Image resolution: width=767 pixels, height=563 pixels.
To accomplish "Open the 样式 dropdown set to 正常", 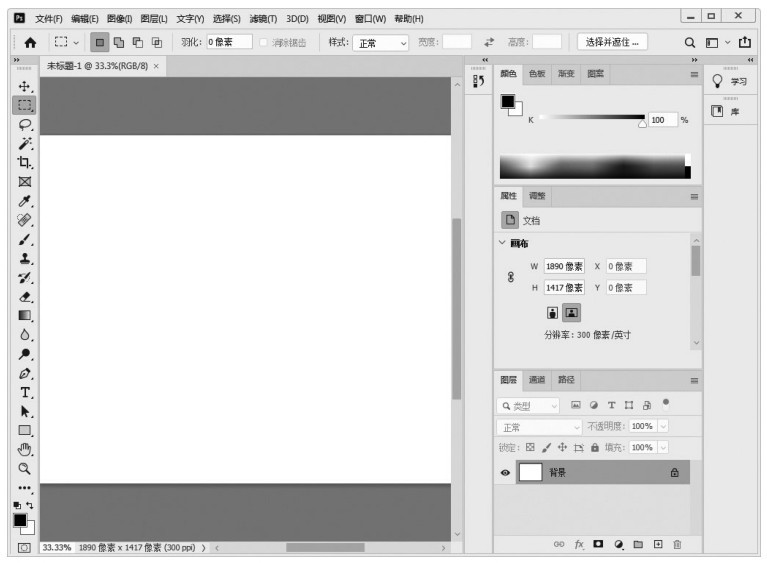I will 382,43.
